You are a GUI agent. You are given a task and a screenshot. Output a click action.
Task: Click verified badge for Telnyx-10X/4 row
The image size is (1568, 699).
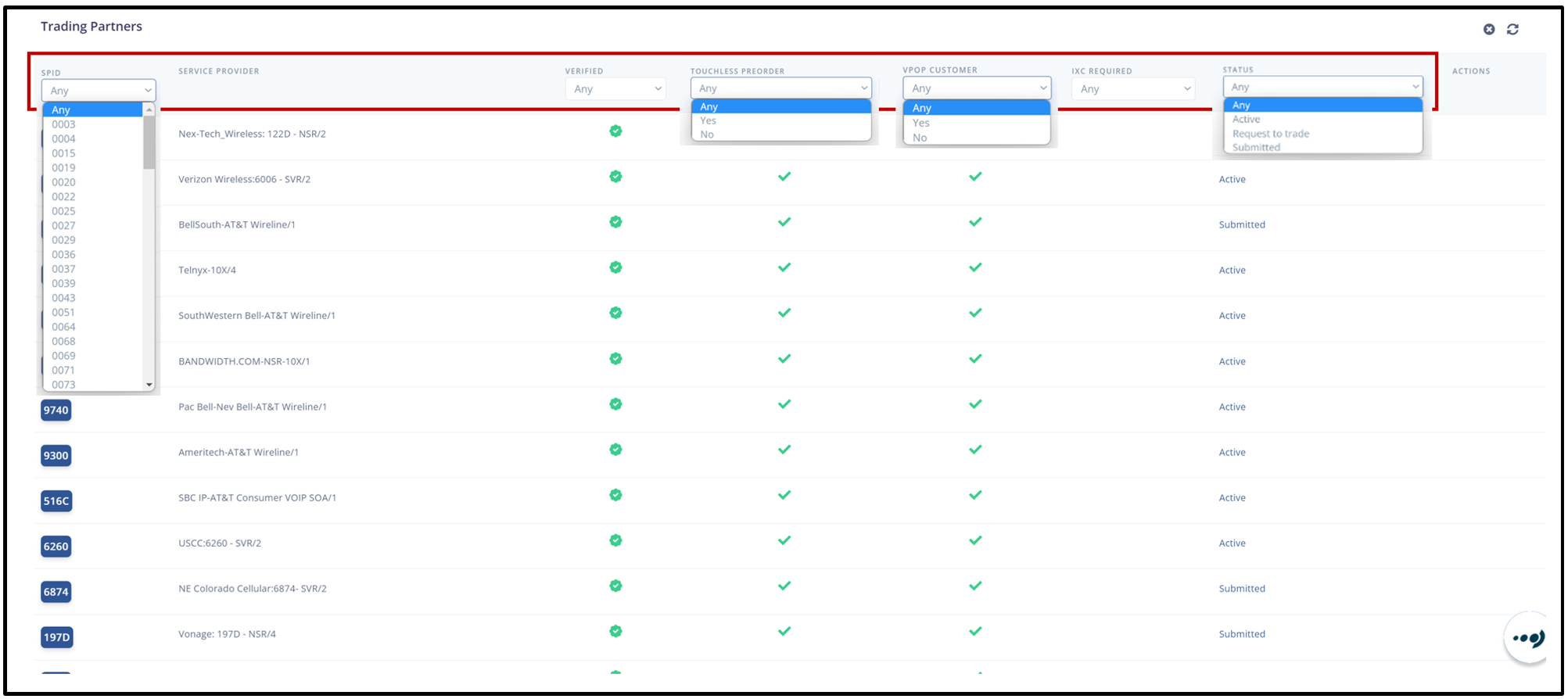tap(615, 267)
